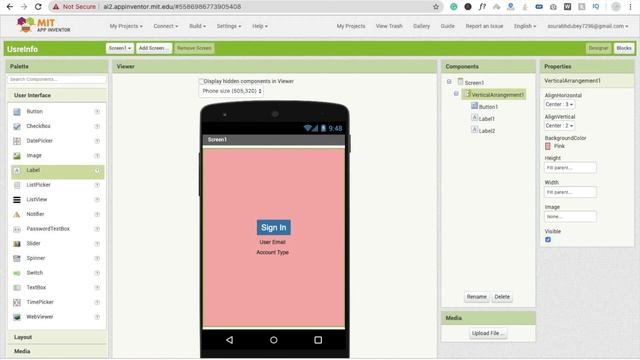The image size is (640, 360).
Task: Select the DatePicker component icon
Action: (17, 141)
